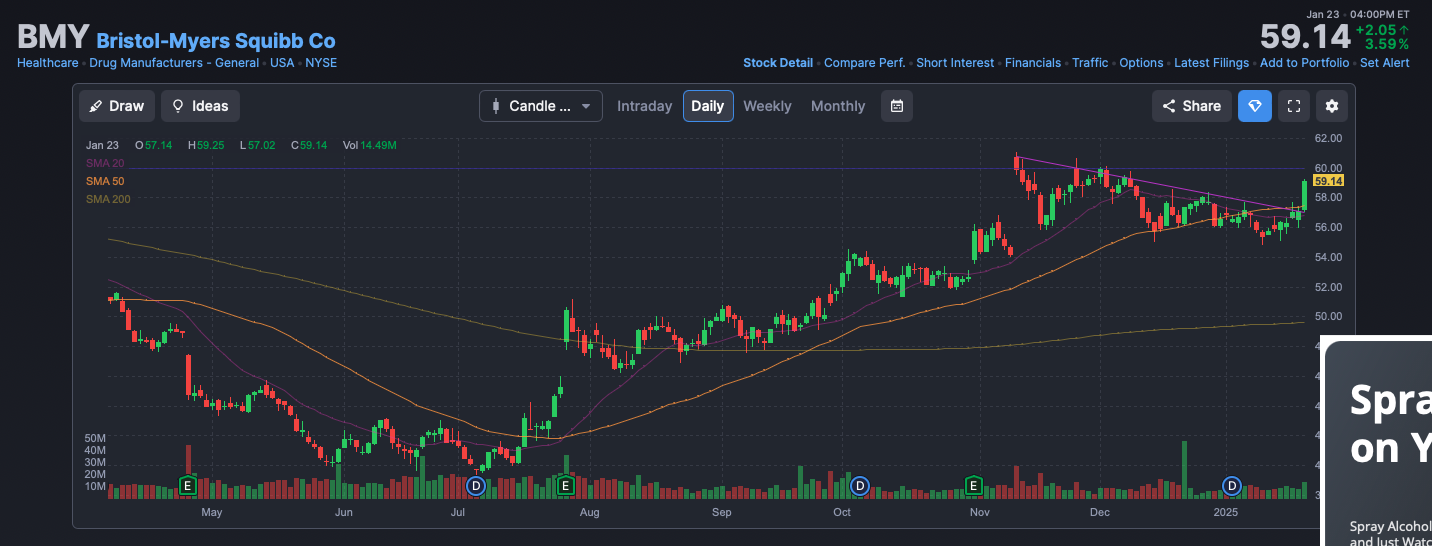Click the Vol 14.49M volume readout
Viewport: 1432px width, 546px height.
point(370,145)
